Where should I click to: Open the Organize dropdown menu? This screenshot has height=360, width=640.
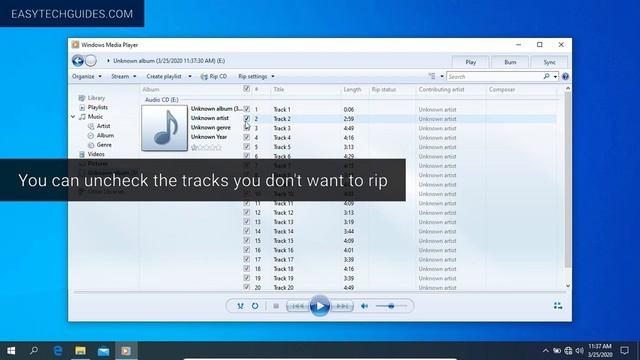(87, 76)
